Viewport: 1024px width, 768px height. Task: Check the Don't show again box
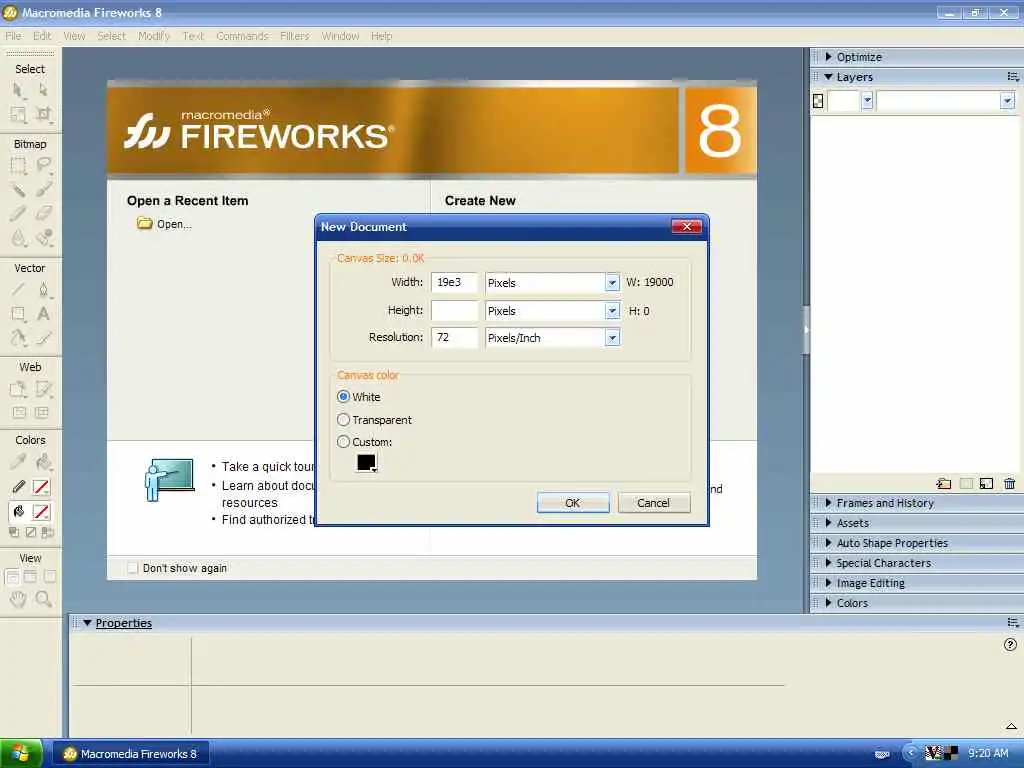pos(133,568)
